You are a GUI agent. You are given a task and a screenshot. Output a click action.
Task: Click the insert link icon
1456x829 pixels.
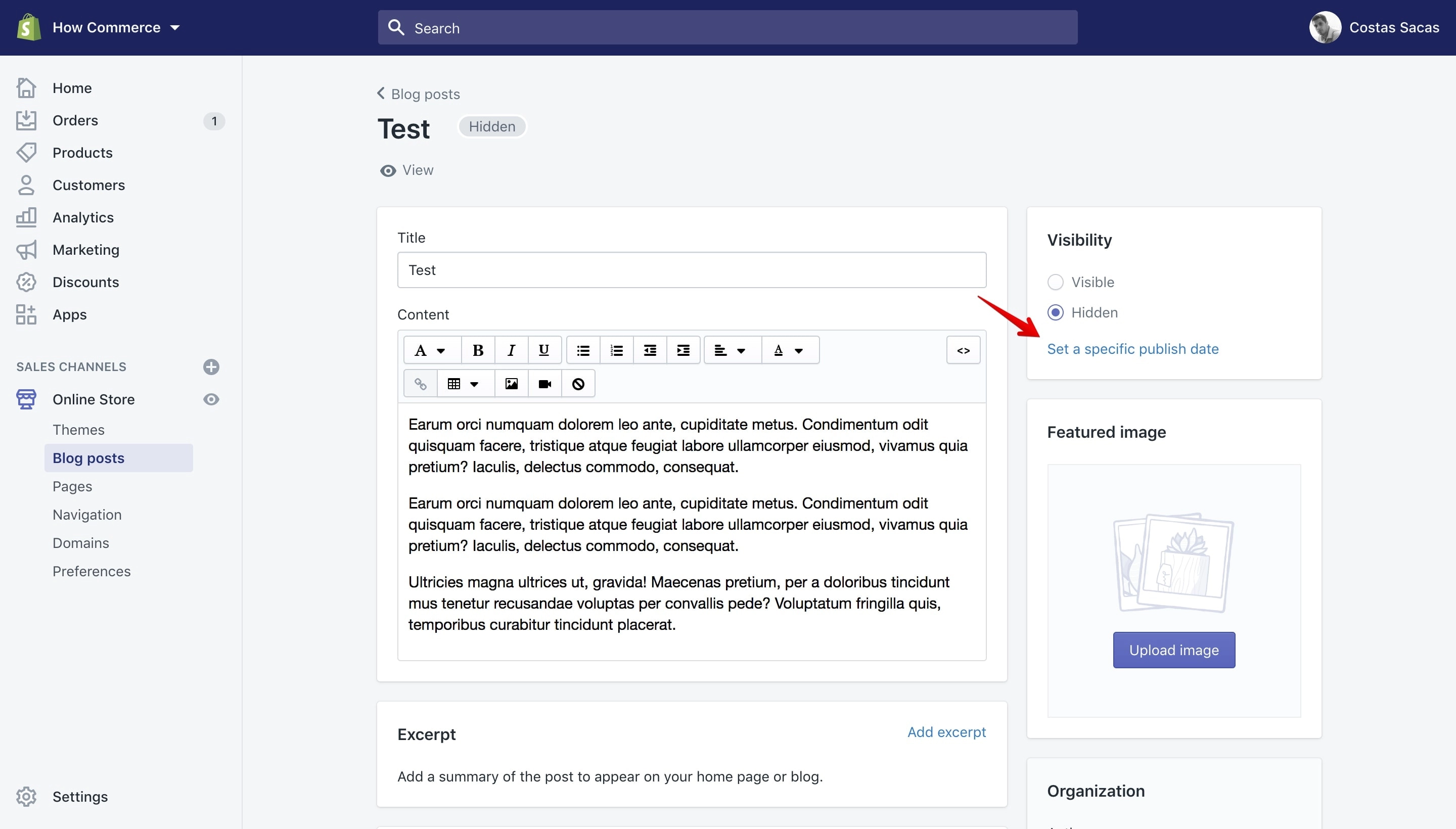(x=420, y=384)
